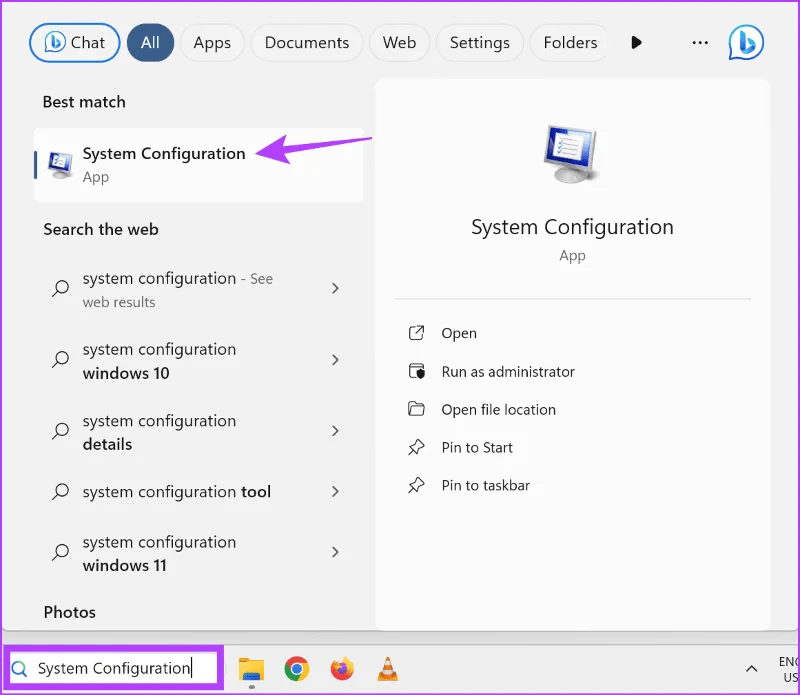Click Open in the preview pane
Screen dimensions: 800x695
tap(459, 333)
